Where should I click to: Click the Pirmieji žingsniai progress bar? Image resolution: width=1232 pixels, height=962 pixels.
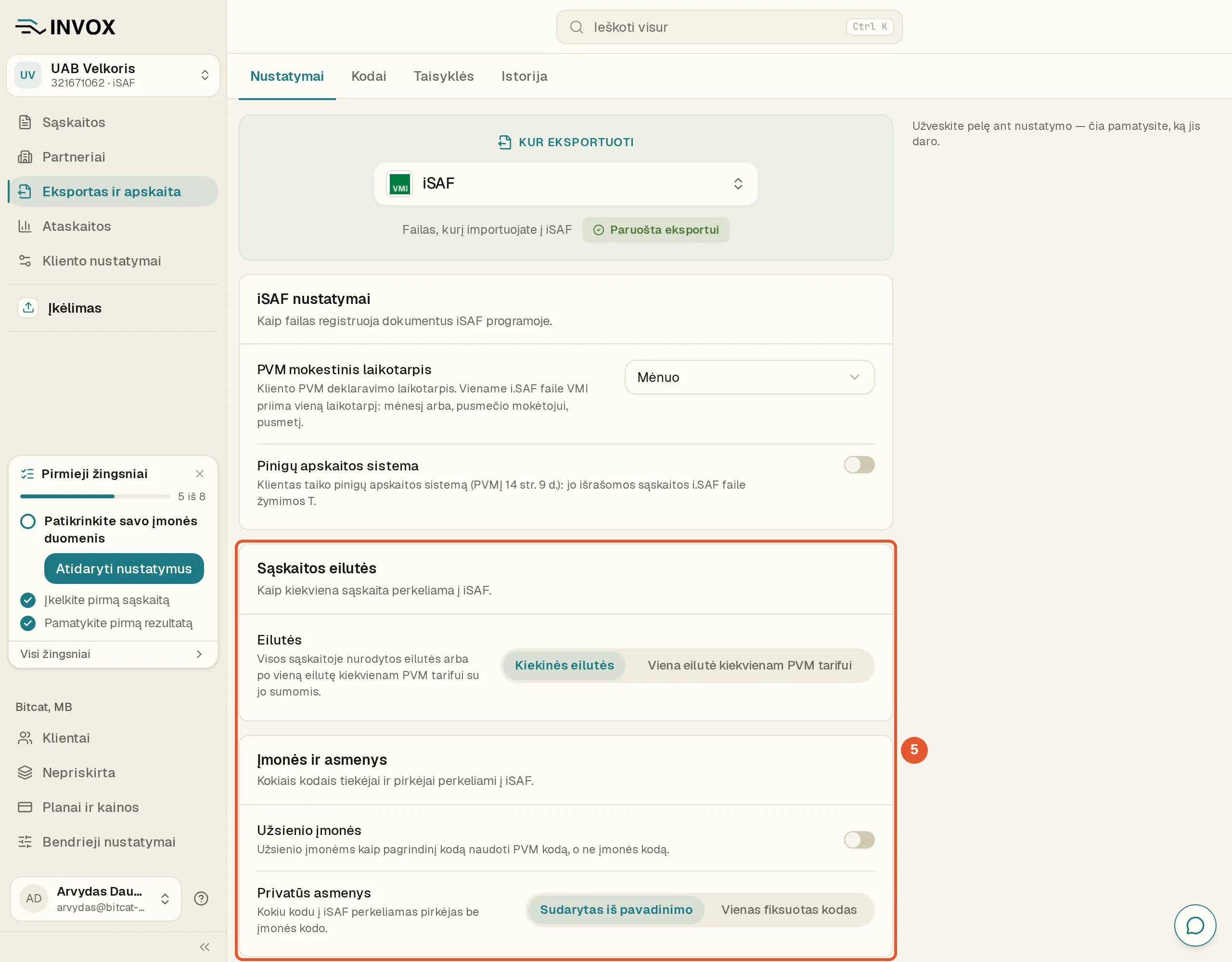pyautogui.click(x=95, y=496)
